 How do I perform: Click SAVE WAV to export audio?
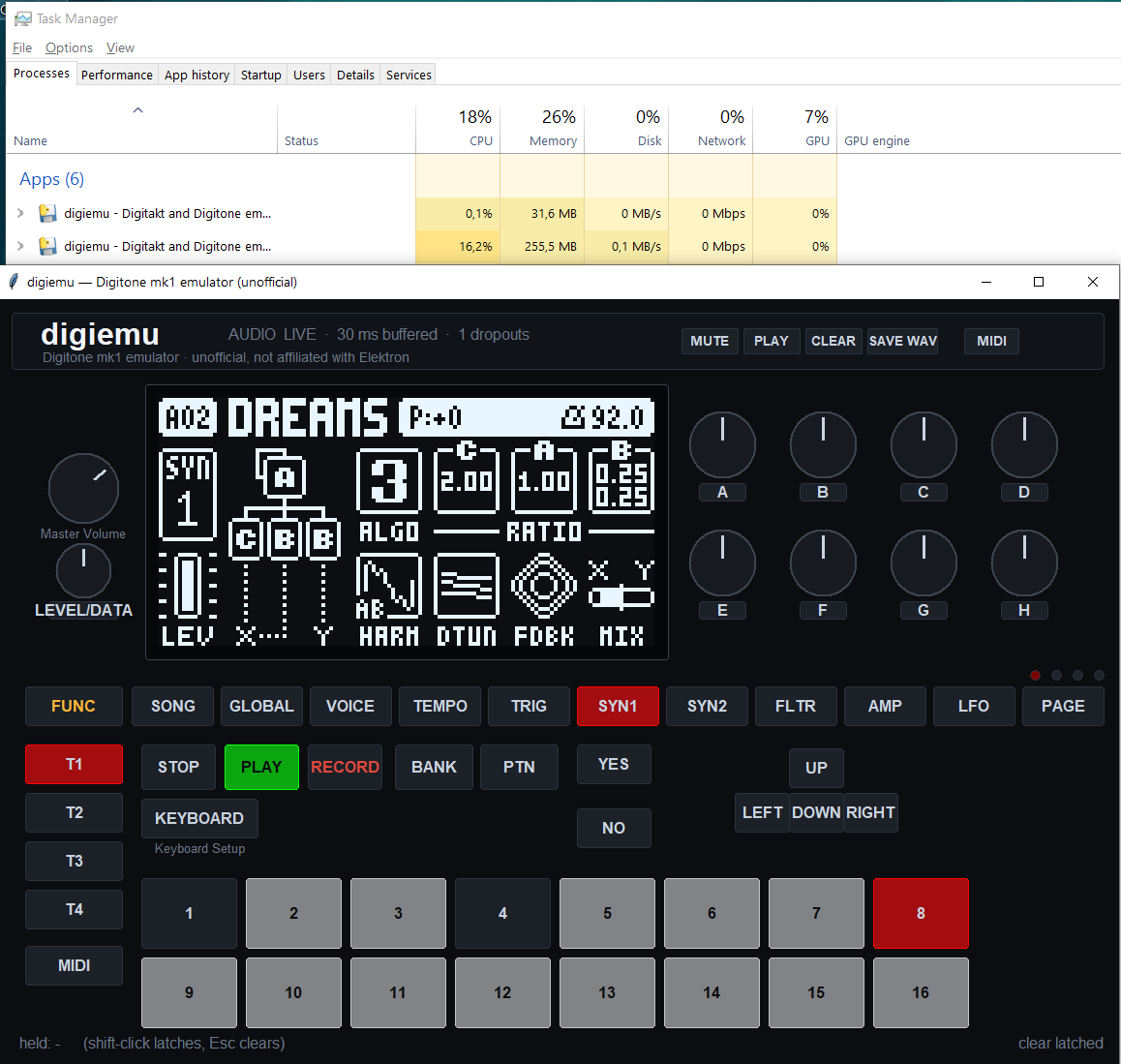click(902, 341)
